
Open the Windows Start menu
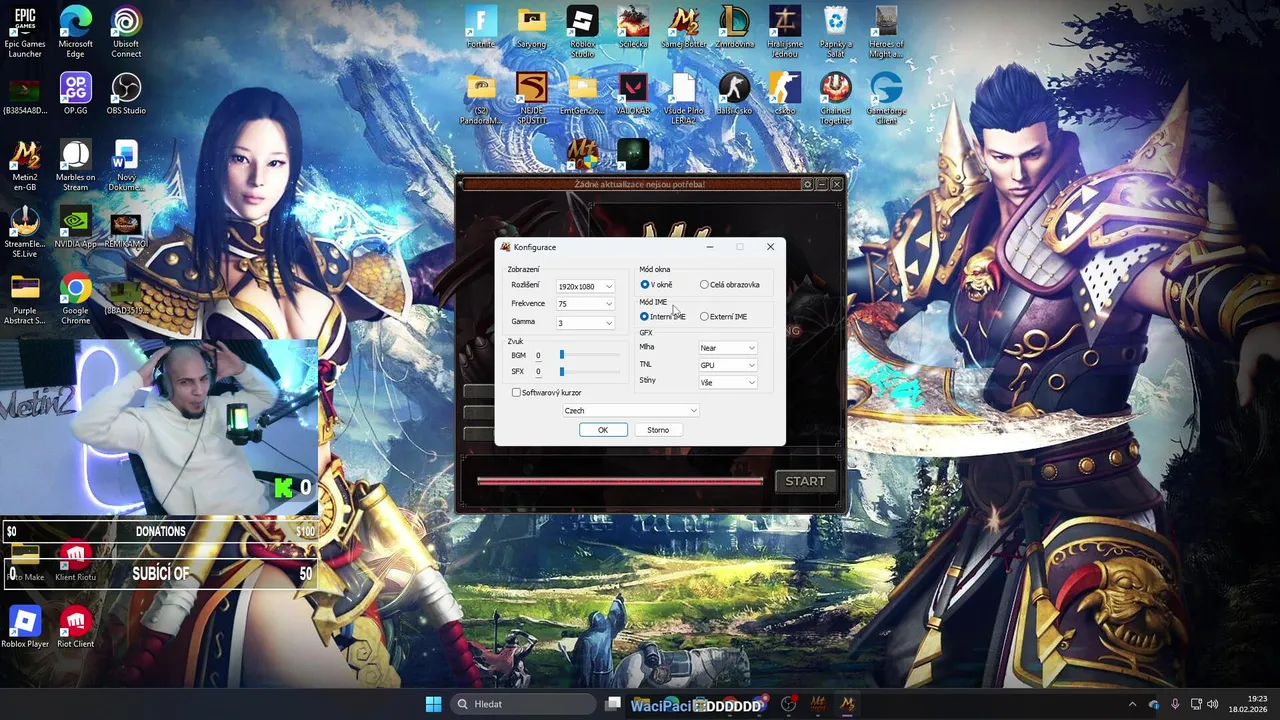[433, 704]
